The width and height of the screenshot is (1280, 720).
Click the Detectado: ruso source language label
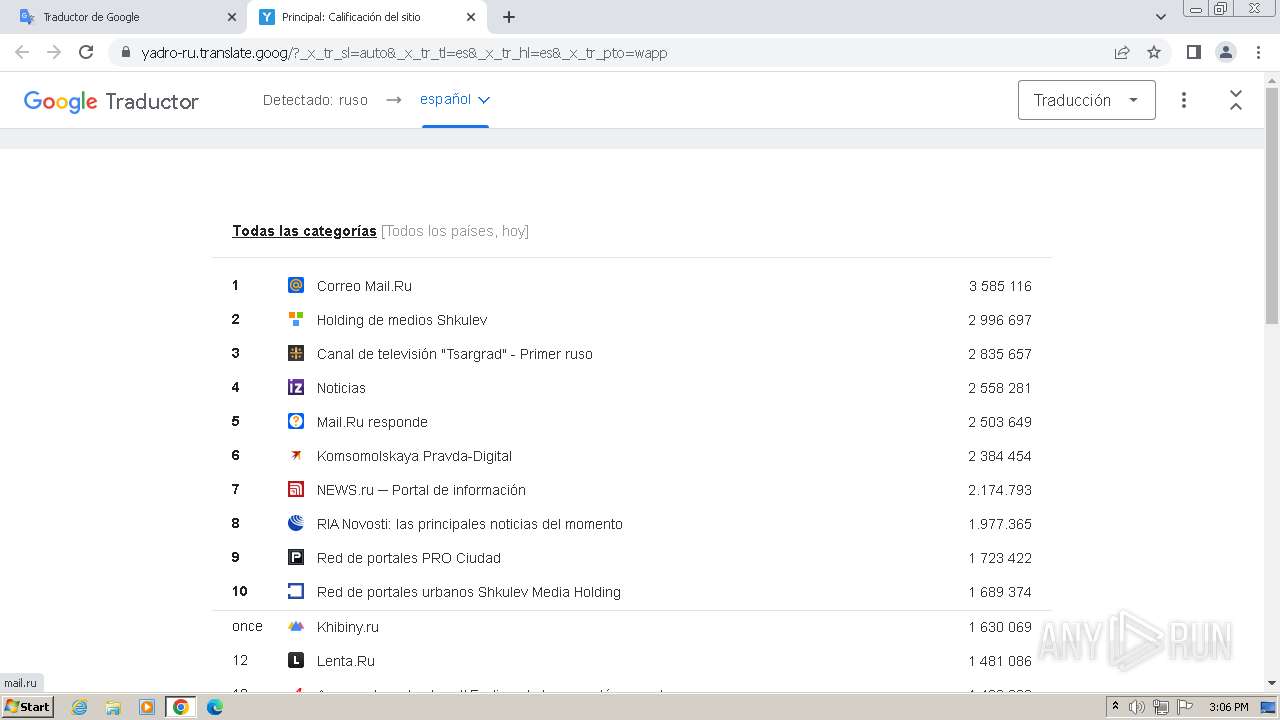click(x=315, y=100)
